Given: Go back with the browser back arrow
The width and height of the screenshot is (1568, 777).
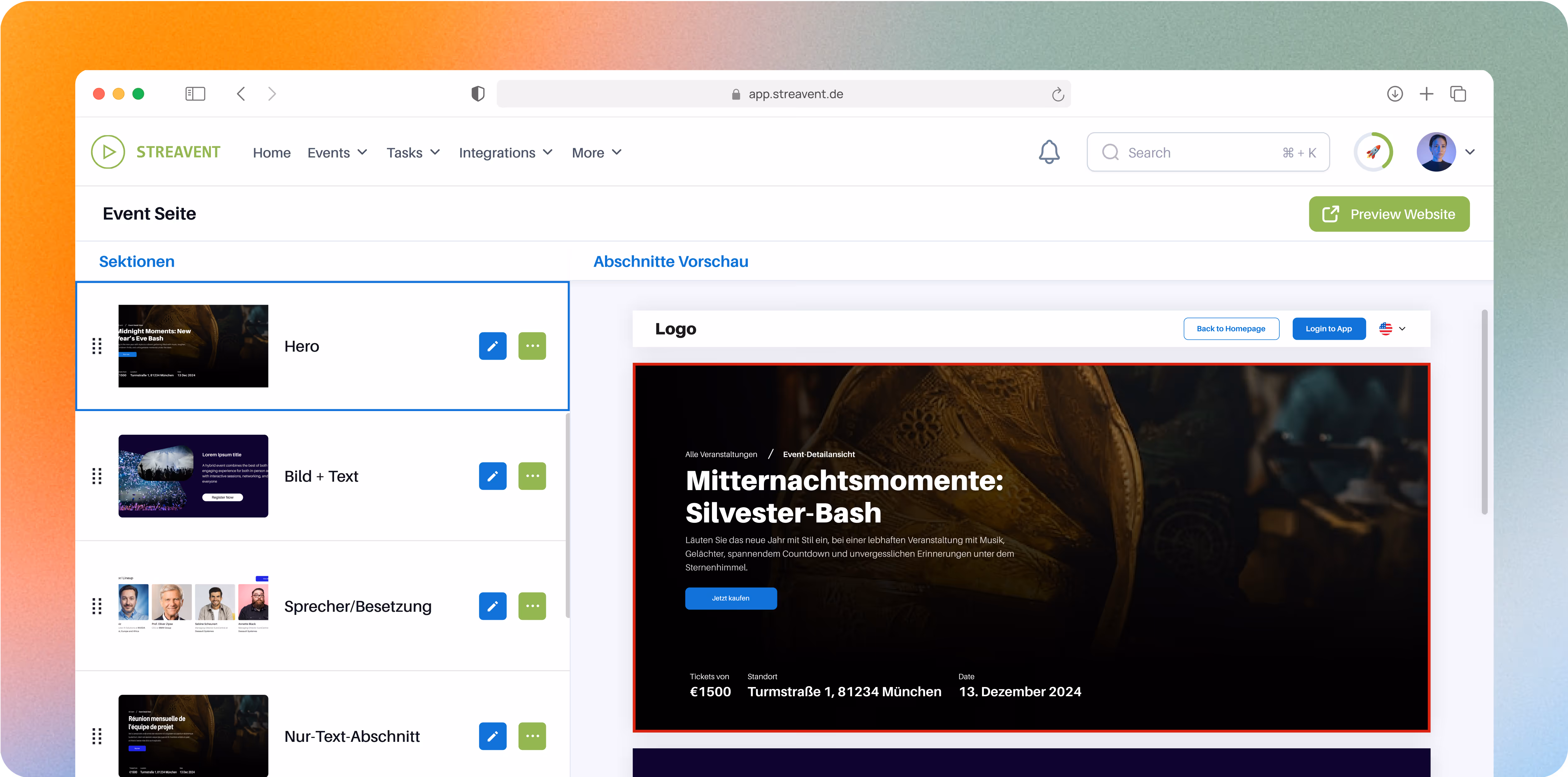Looking at the screenshot, I should [x=241, y=94].
